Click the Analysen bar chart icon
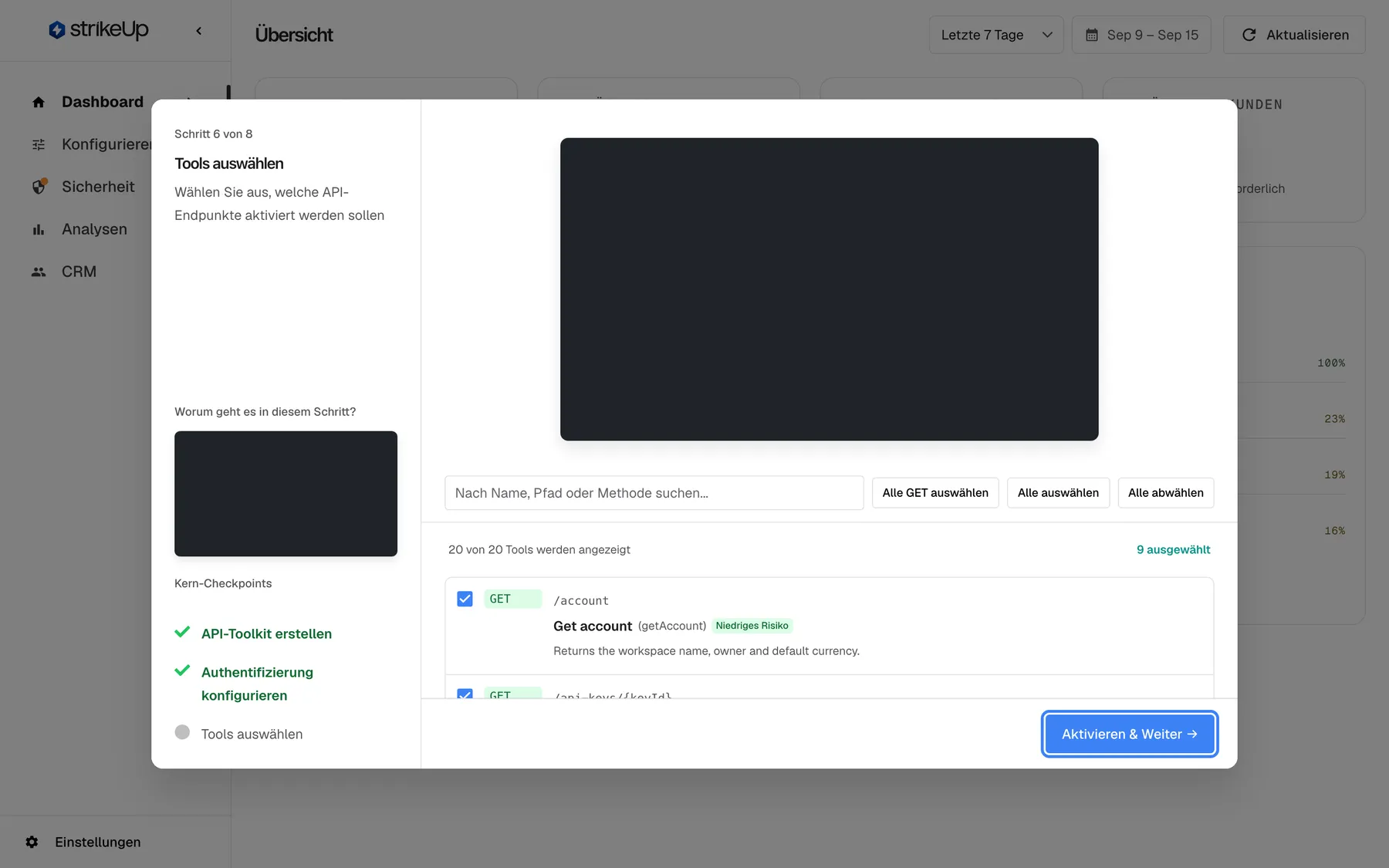 (39, 229)
